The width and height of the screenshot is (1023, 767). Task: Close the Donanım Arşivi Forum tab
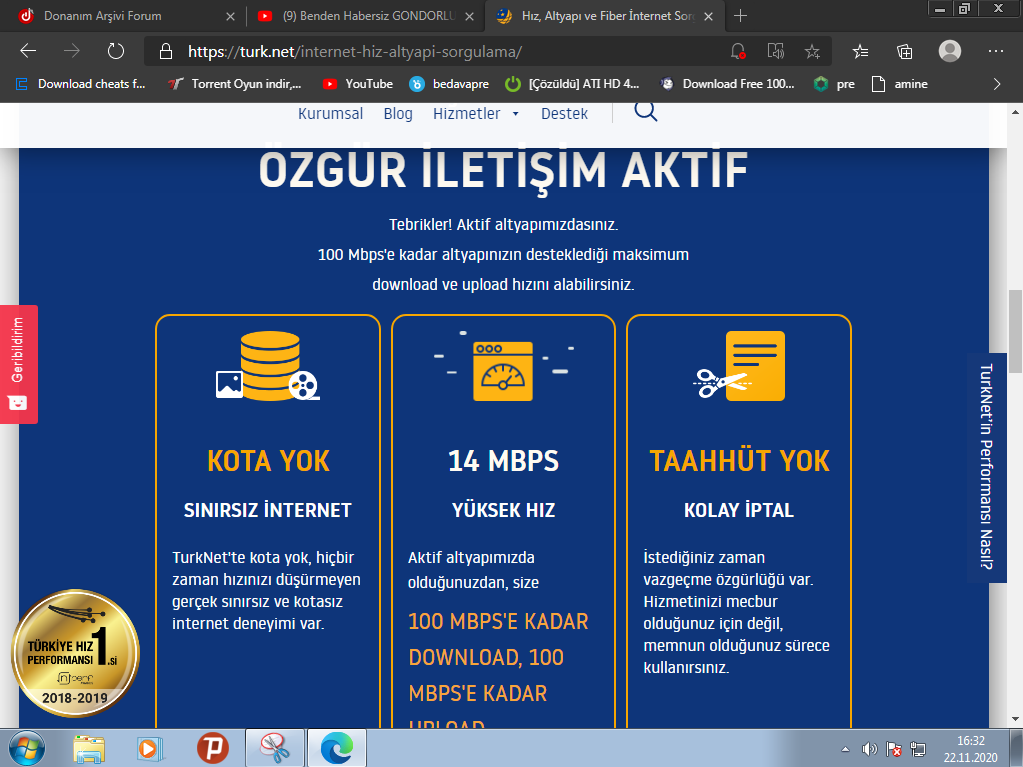(x=230, y=16)
